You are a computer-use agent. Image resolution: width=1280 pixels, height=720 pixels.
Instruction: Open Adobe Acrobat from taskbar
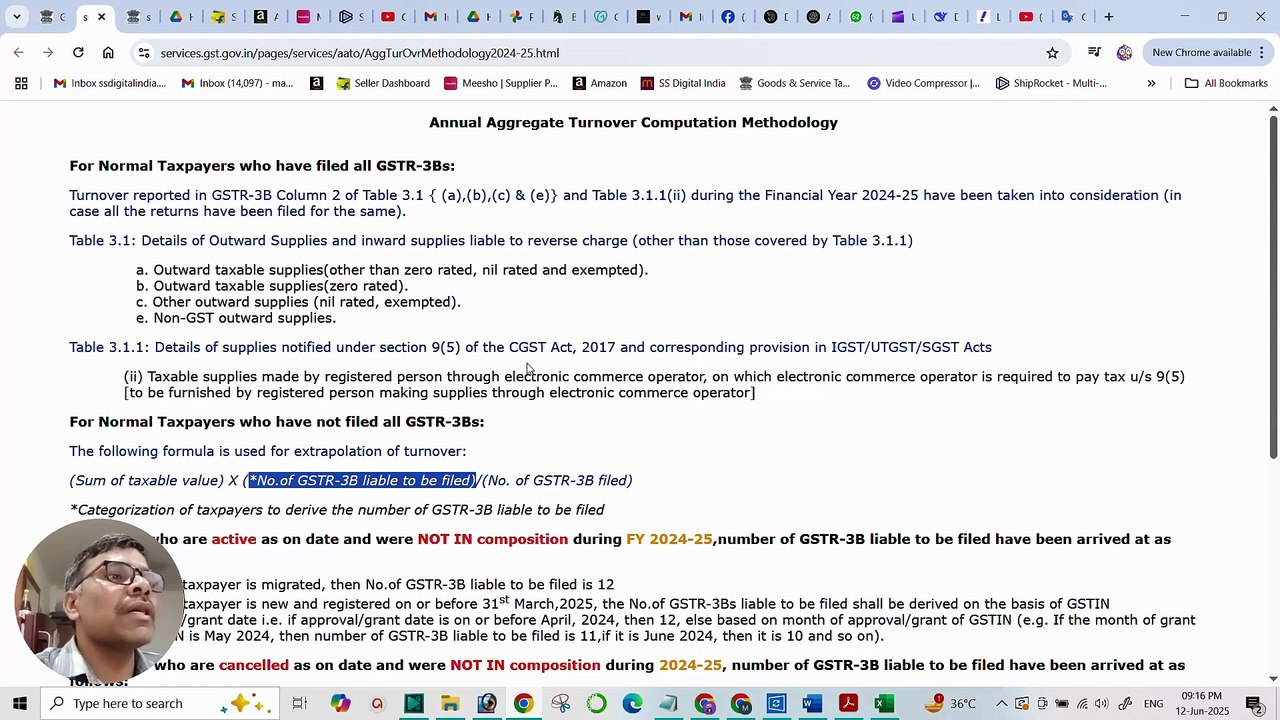pos(848,703)
